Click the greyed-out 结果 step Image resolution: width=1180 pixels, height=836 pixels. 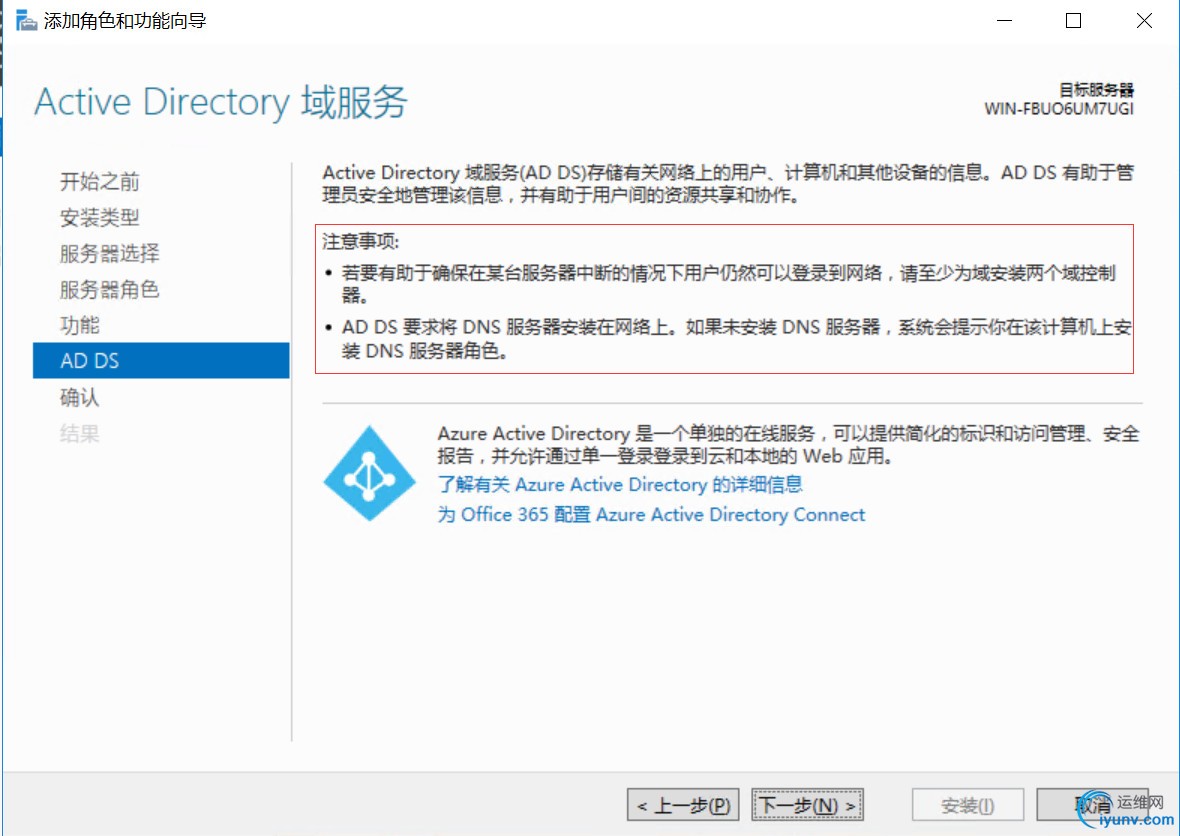coord(80,434)
